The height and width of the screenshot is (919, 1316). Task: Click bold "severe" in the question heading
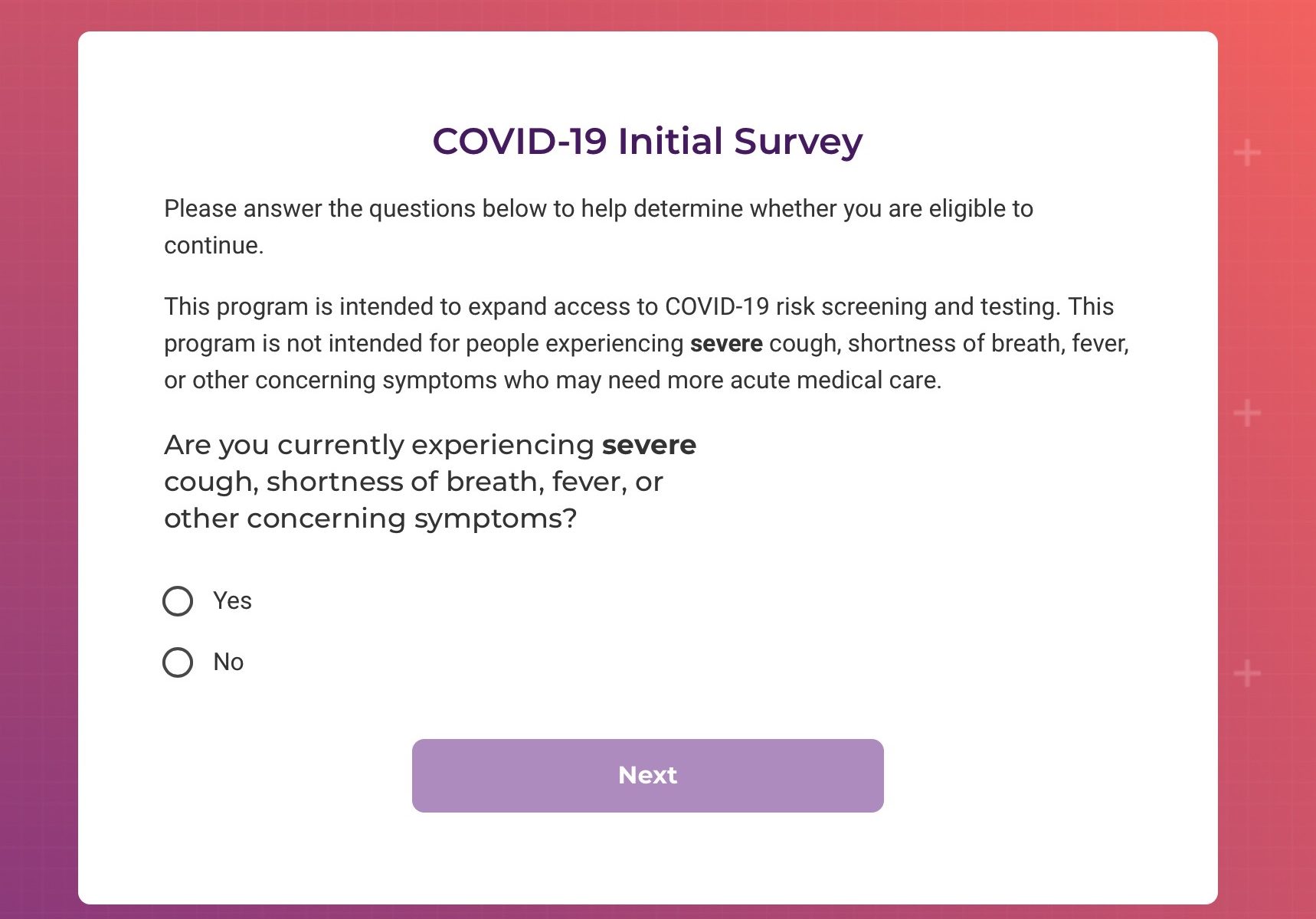pos(649,445)
